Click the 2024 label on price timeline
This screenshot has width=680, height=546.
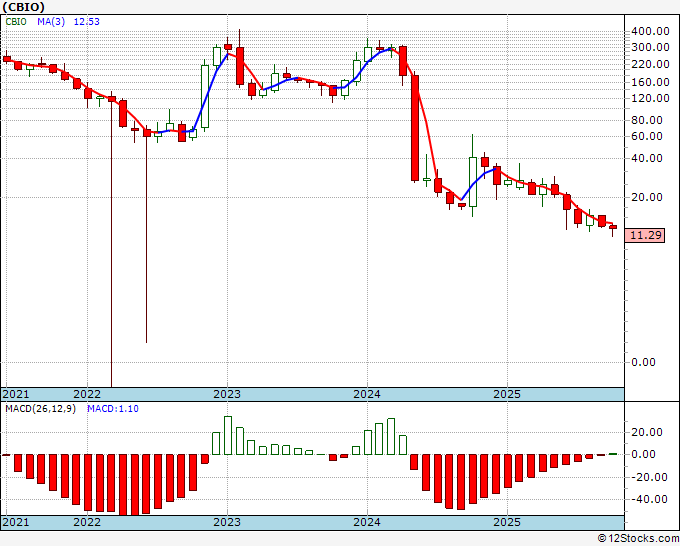pyautogui.click(x=367, y=394)
